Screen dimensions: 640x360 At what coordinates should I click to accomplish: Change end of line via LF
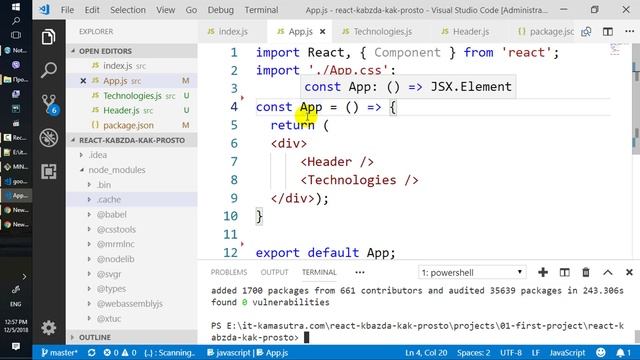(536, 353)
